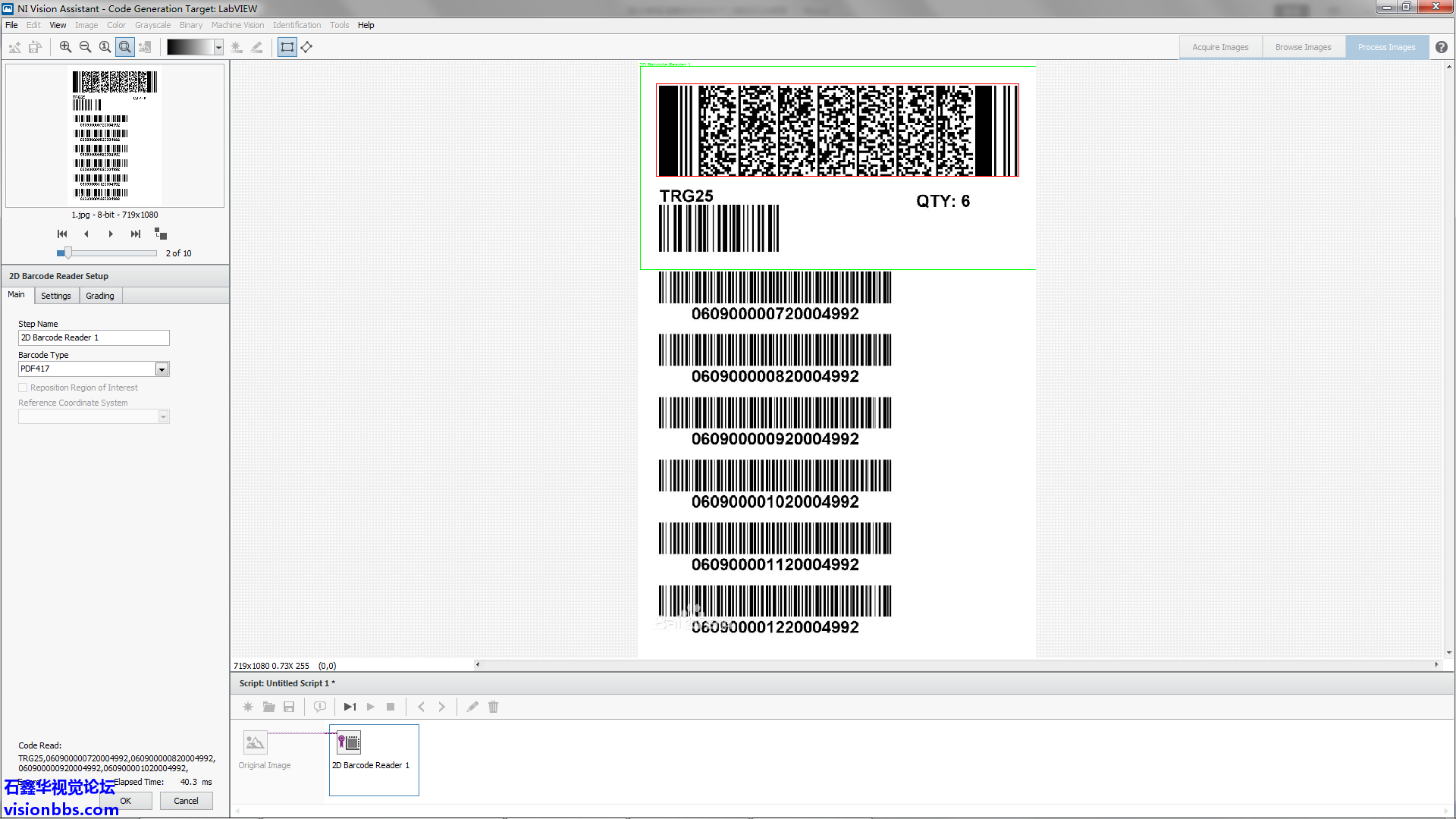Click the image index slider handle
Screen dimensions: 1456x819
coord(67,253)
